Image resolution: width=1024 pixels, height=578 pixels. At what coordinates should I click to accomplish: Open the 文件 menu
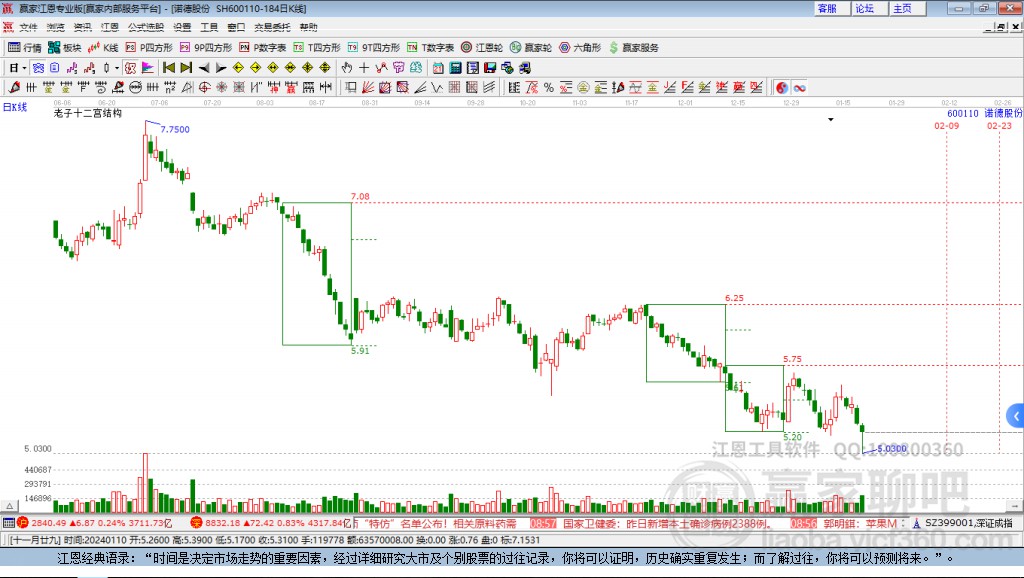tap(28, 27)
